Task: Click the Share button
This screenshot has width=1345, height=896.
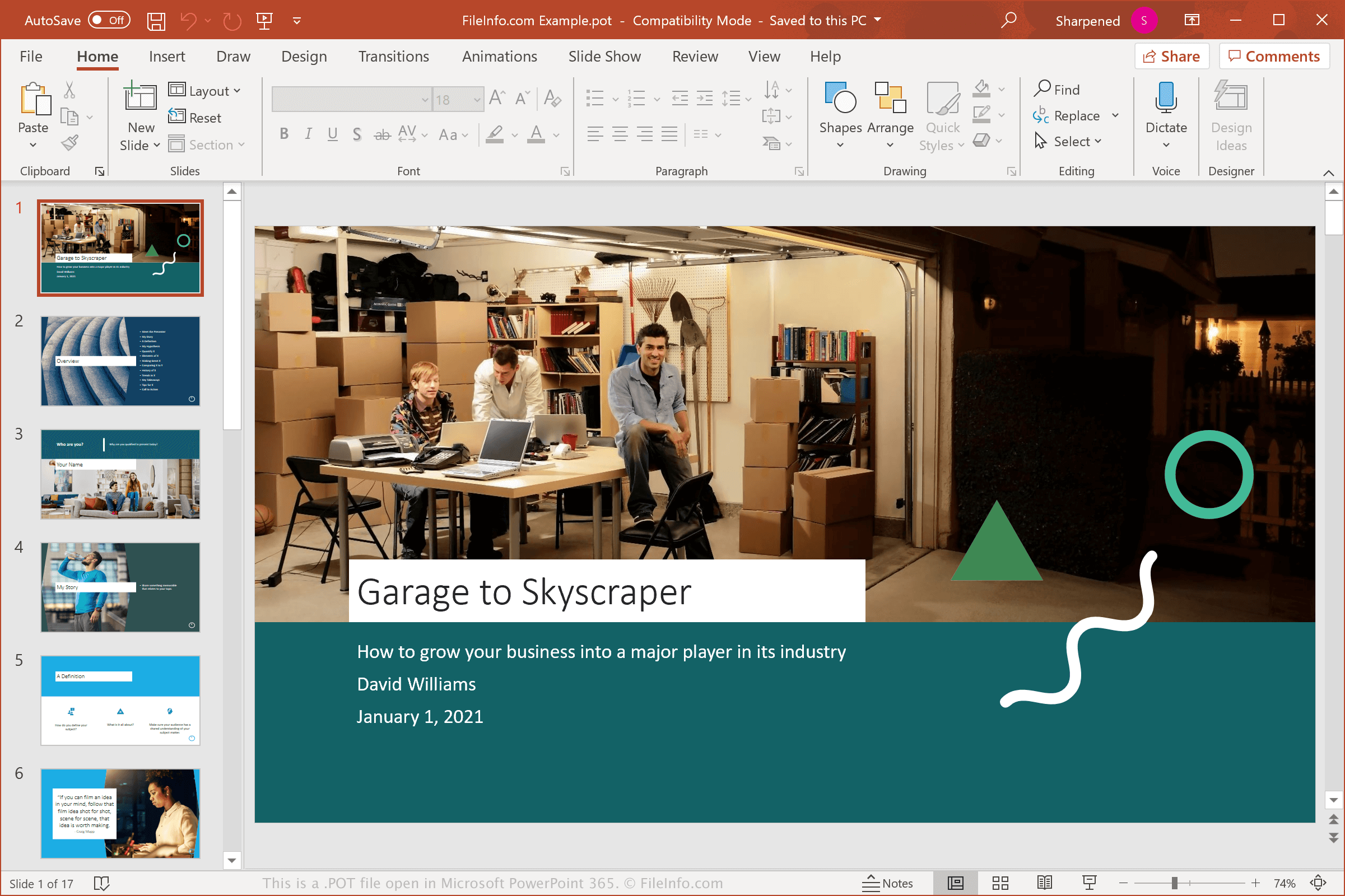Action: [x=1171, y=57]
